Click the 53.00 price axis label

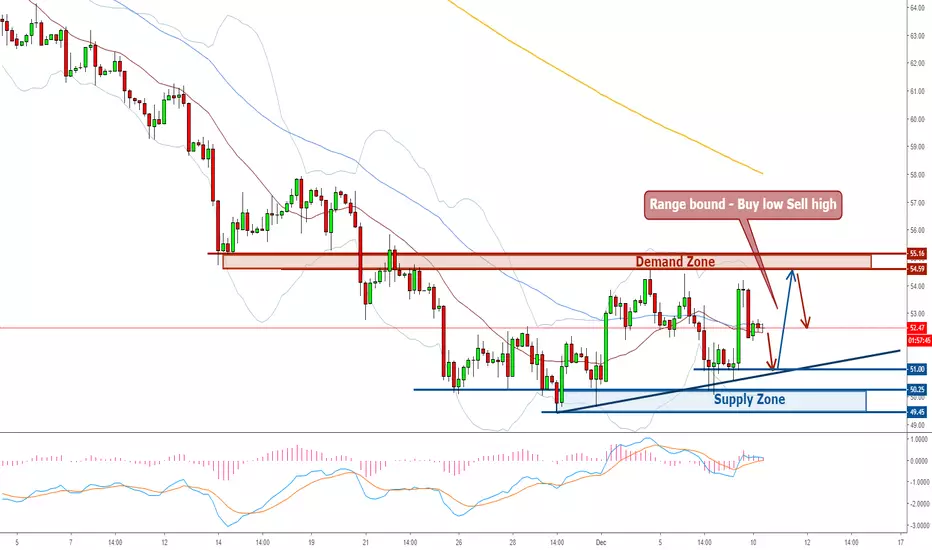click(x=917, y=314)
